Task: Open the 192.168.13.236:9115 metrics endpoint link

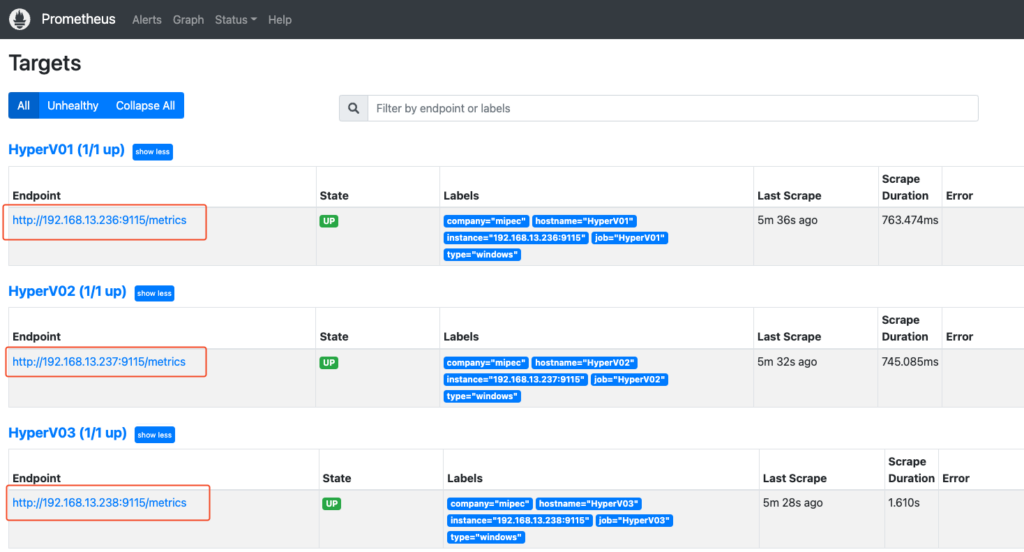Action: 99,220
